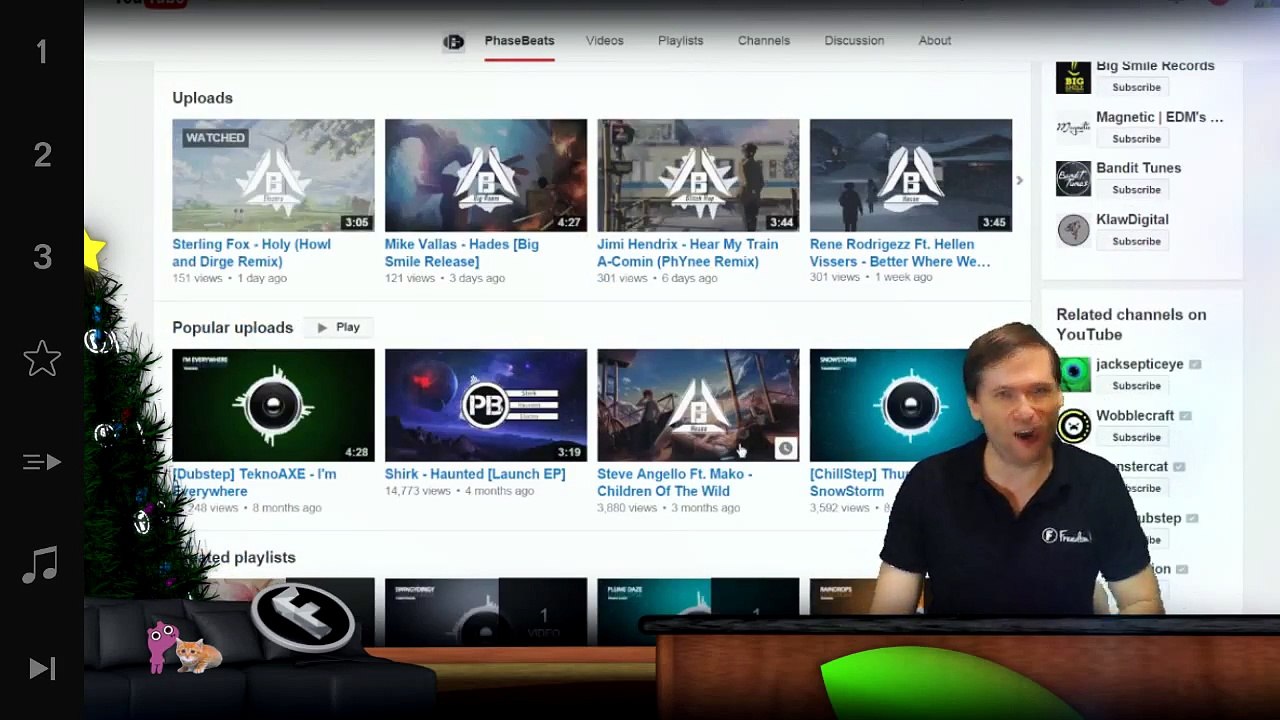Click the music note icon in left sidebar
1280x720 pixels.
[x=40, y=565]
